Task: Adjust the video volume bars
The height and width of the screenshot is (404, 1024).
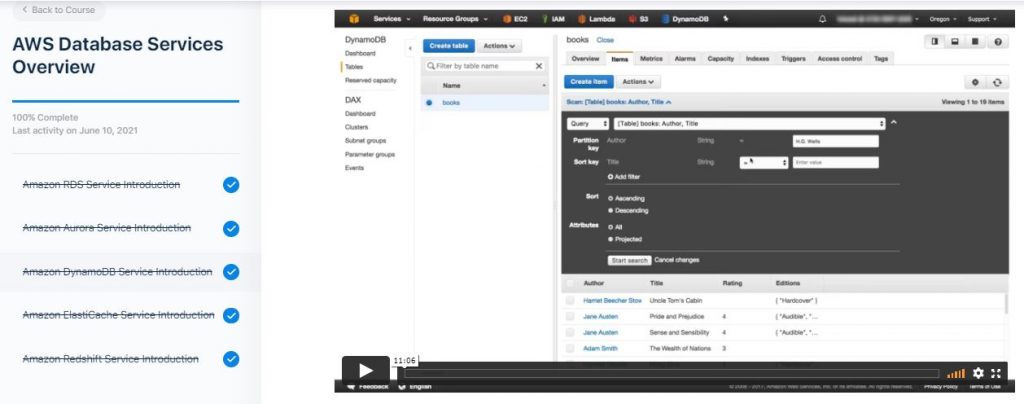Action: click(956, 374)
